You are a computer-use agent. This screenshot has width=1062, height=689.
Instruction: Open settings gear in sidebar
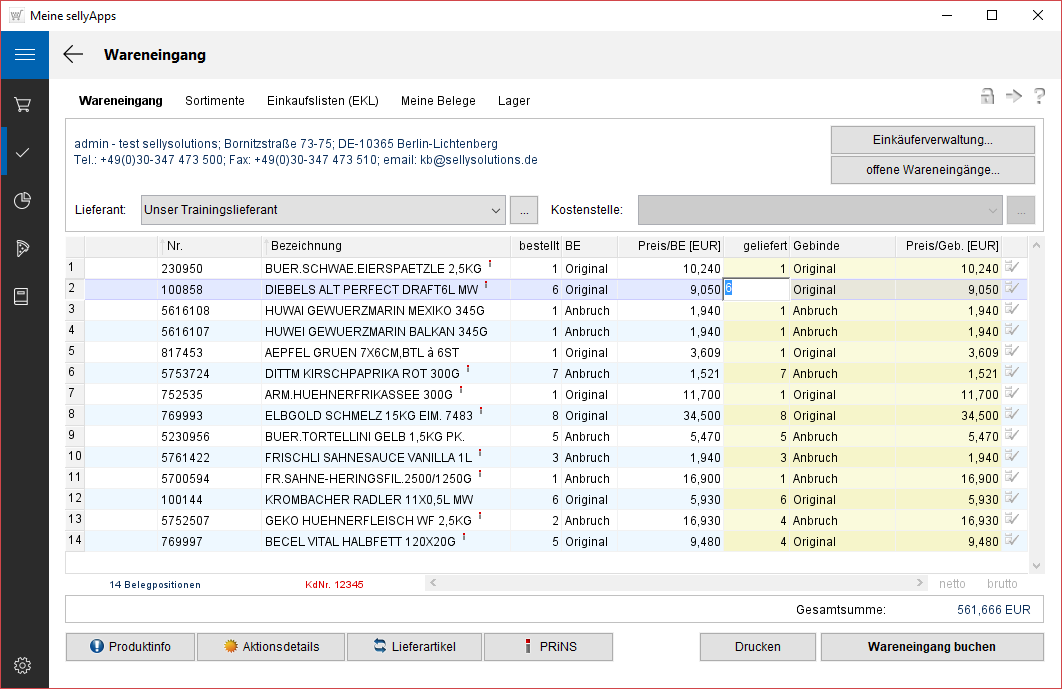(x=24, y=665)
